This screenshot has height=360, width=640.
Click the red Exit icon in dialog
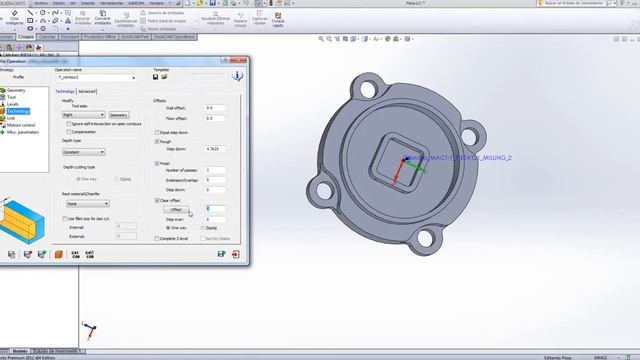click(x=236, y=254)
